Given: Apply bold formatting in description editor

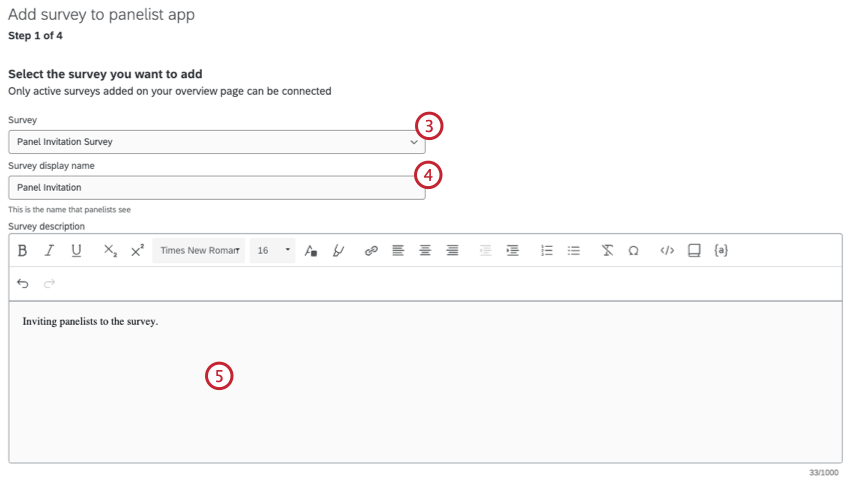Looking at the screenshot, I should [x=22, y=250].
